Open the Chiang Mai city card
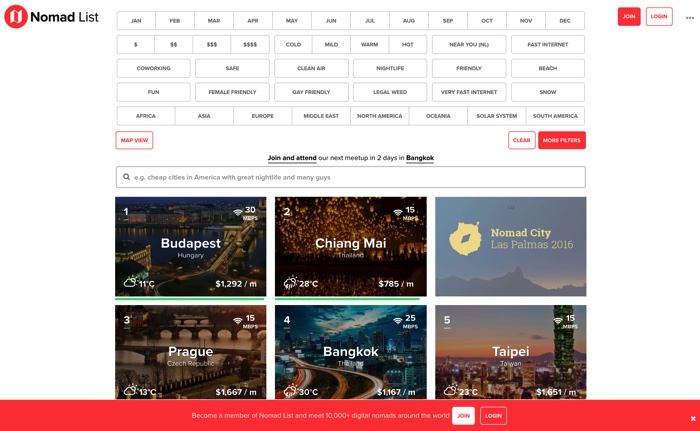700x431 pixels. (350, 247)
